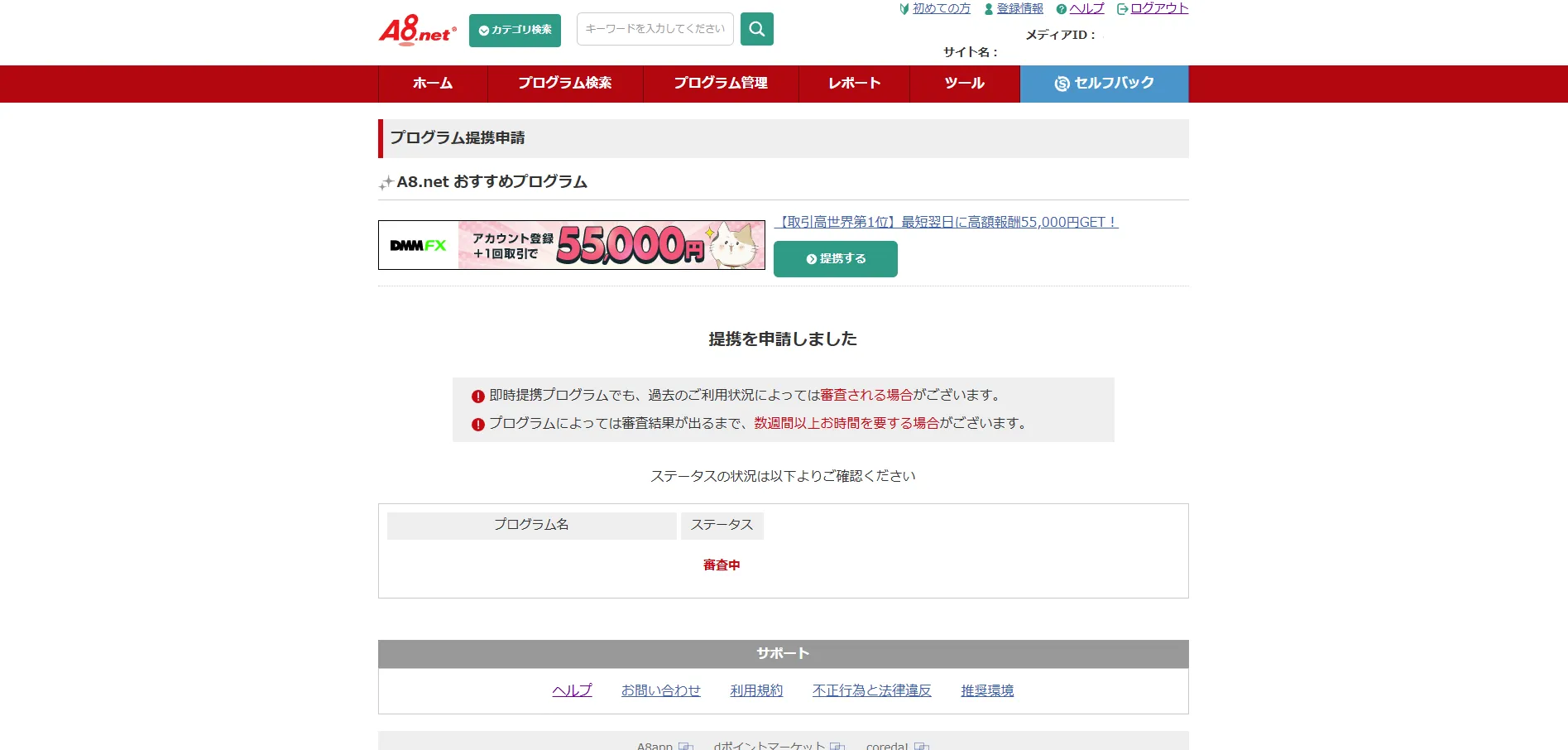Open the レポート menu tab
This screenshot has height=750, width=1568.
click(855, 84)
